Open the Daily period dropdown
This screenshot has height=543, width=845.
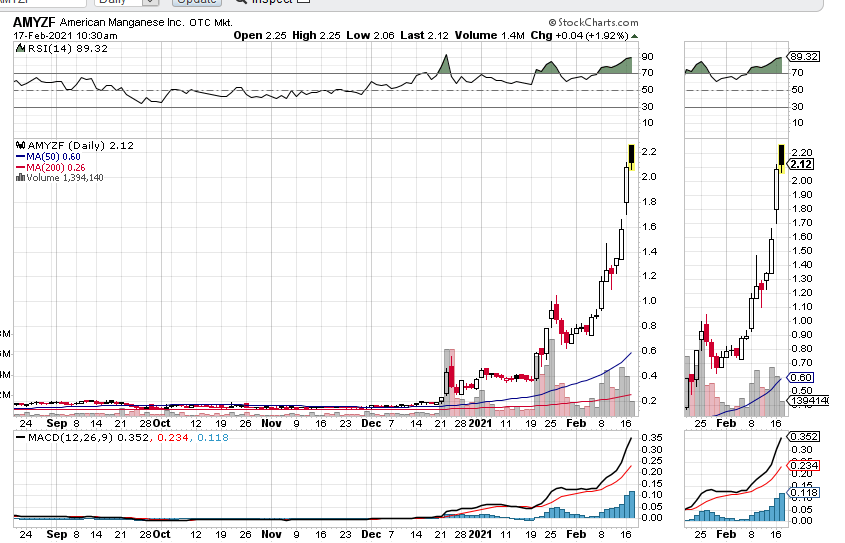pyautogui.click(x=127, y=2)
